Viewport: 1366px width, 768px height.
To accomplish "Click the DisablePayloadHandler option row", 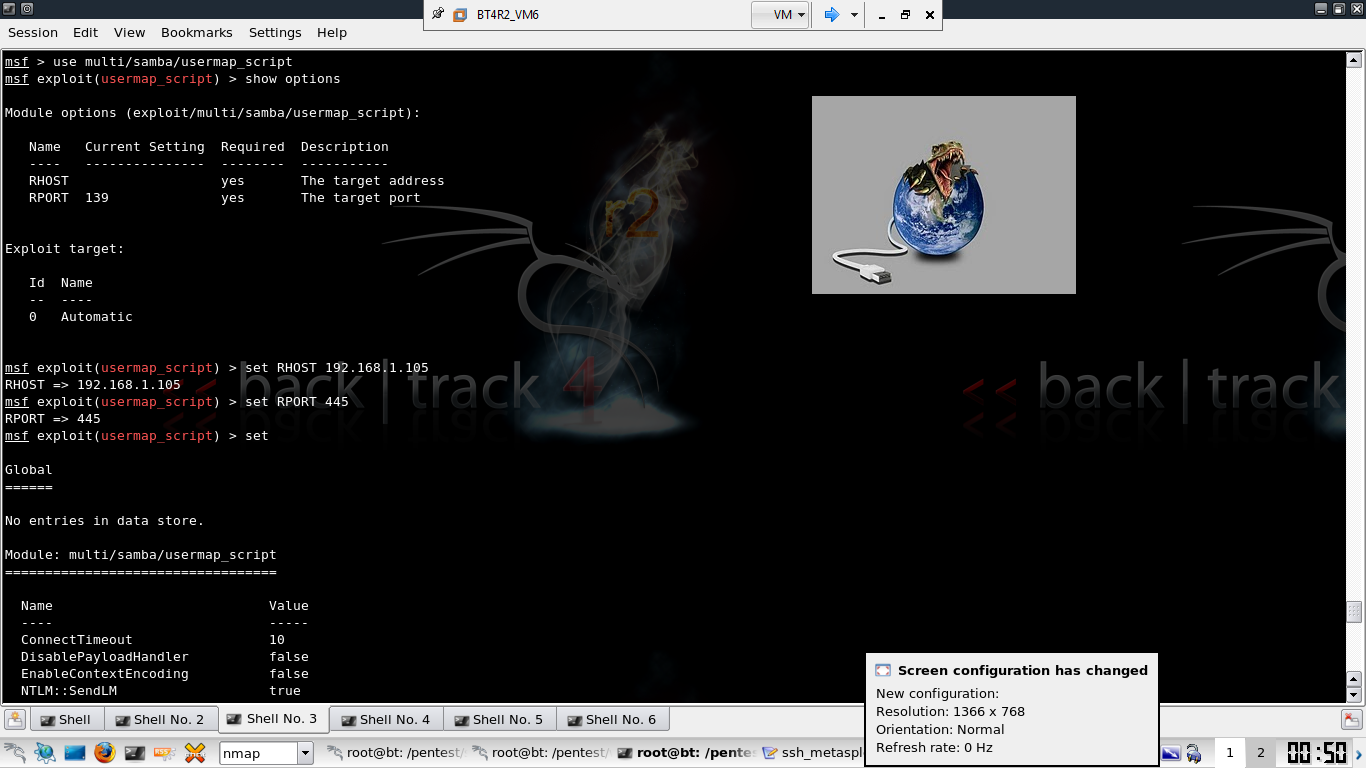I will 165,656.
